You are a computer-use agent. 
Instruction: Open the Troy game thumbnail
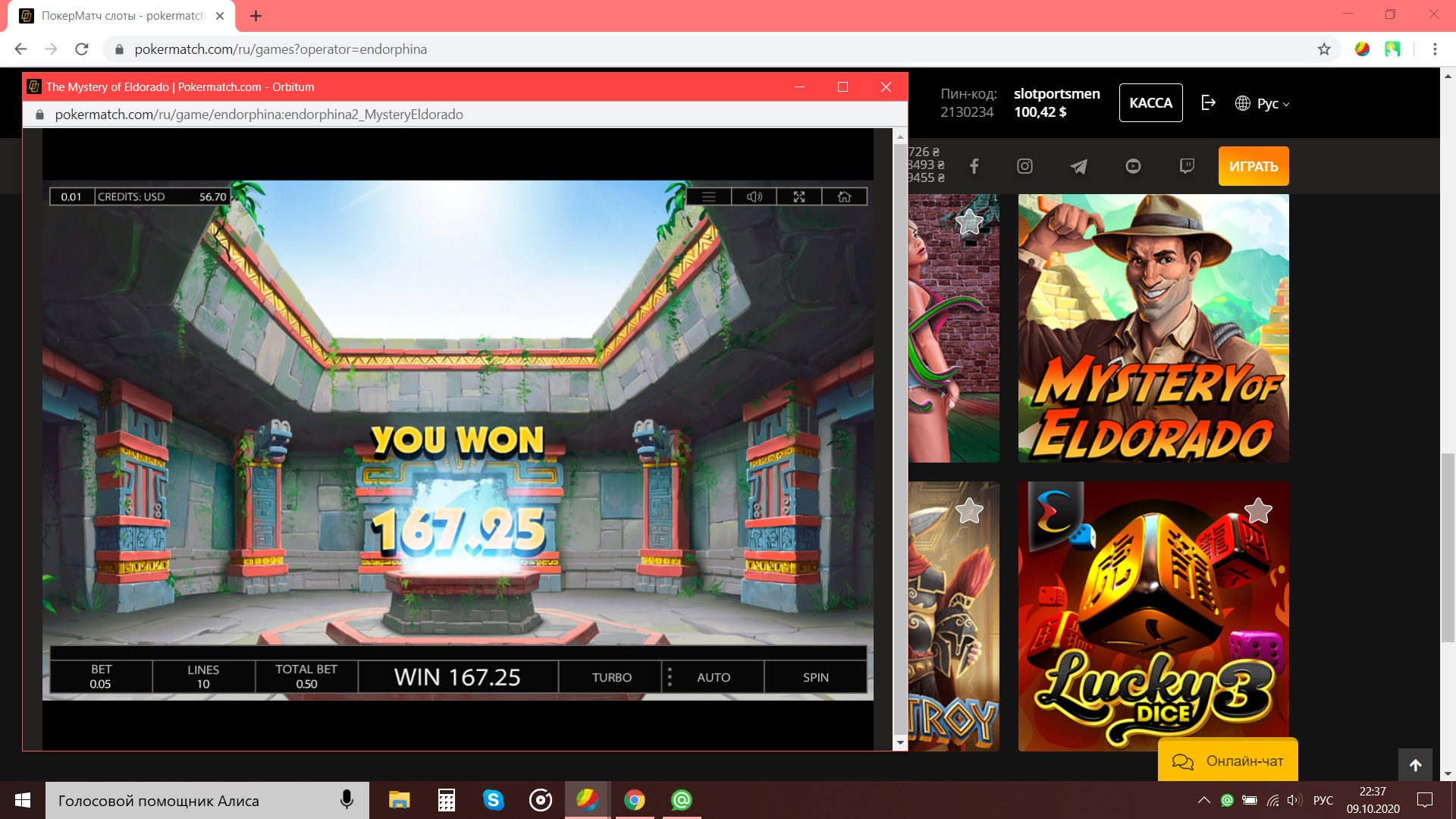954,617
